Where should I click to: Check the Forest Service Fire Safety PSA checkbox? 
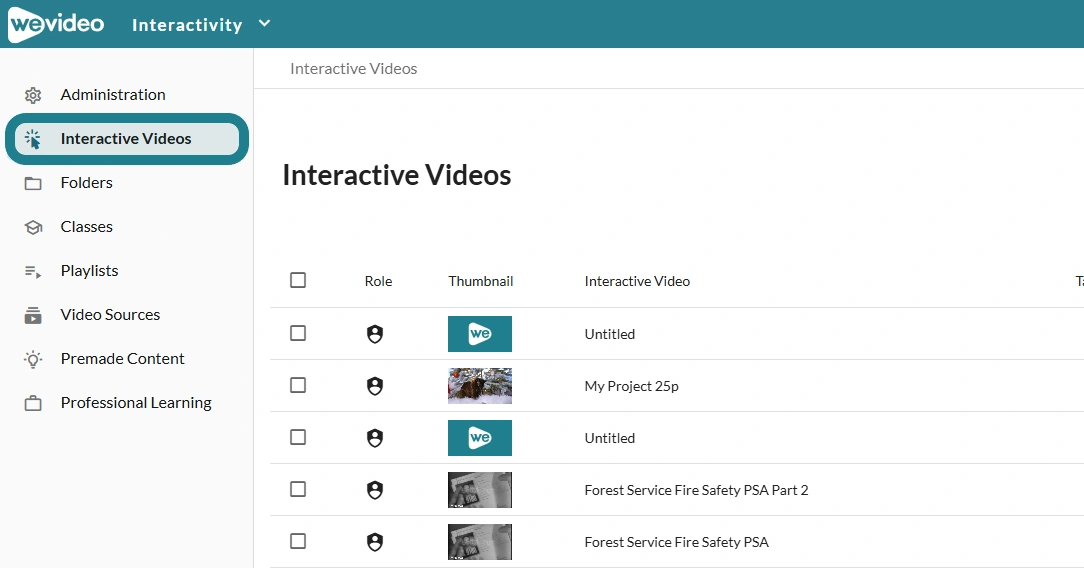298,541
